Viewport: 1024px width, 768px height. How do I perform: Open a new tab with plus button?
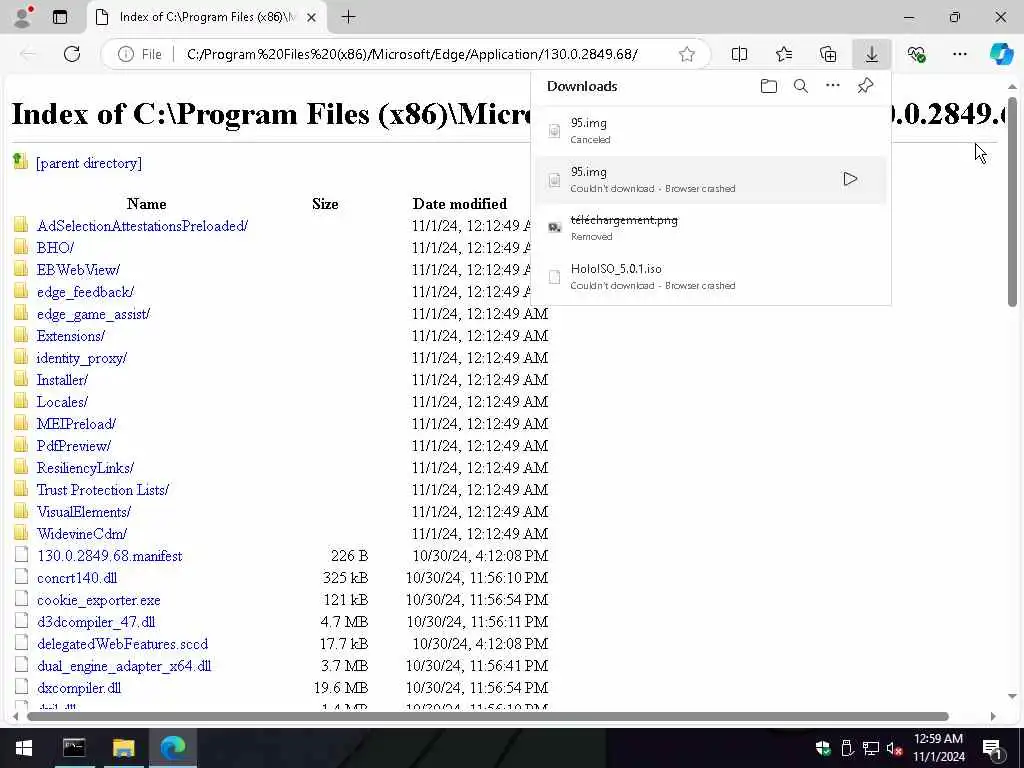click(349, 17)
